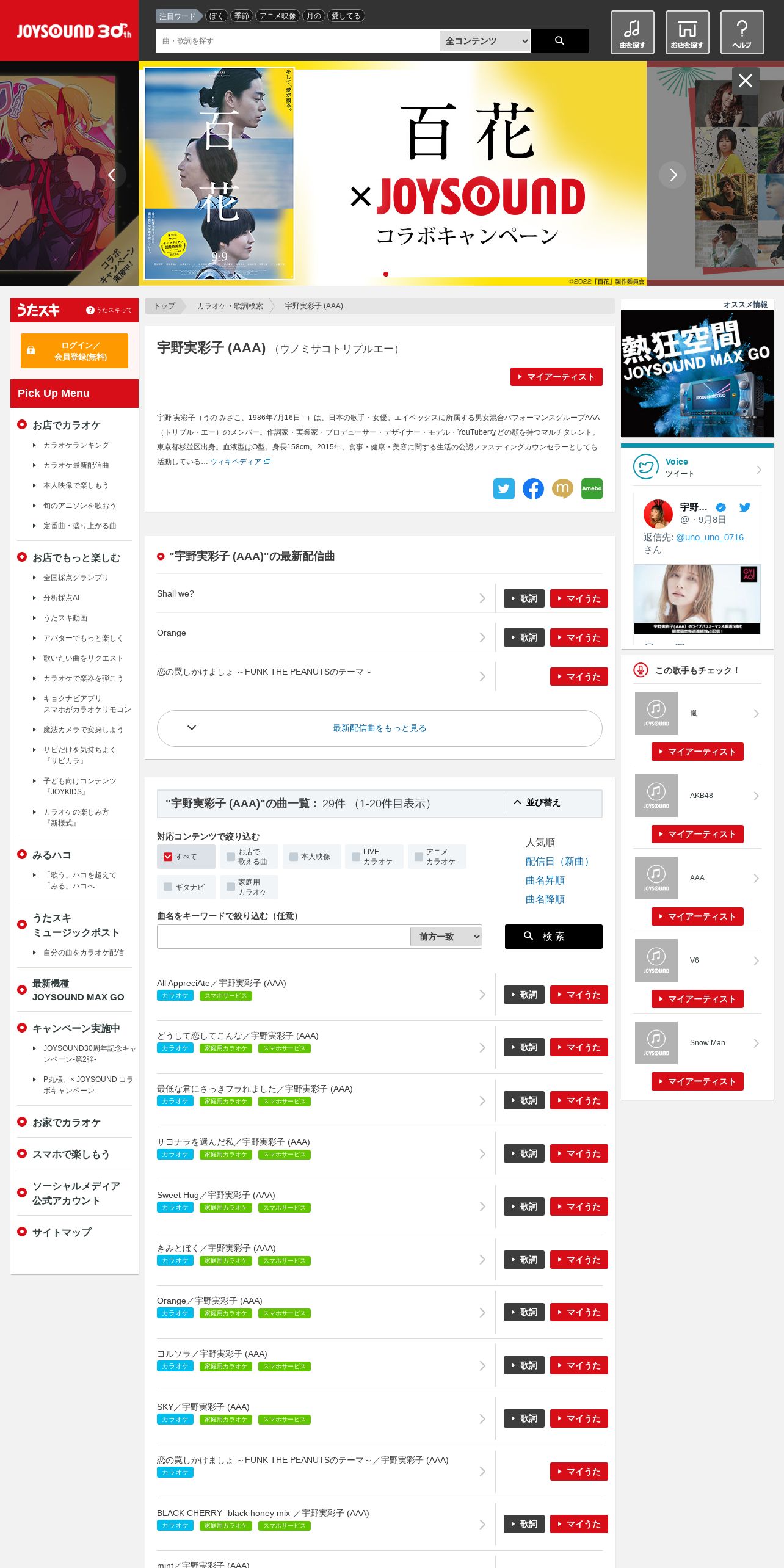This screenshot has width=784, height=1568.
Task: Click the AKB48 artist thumbnail icon
Action: coord(656,796)
